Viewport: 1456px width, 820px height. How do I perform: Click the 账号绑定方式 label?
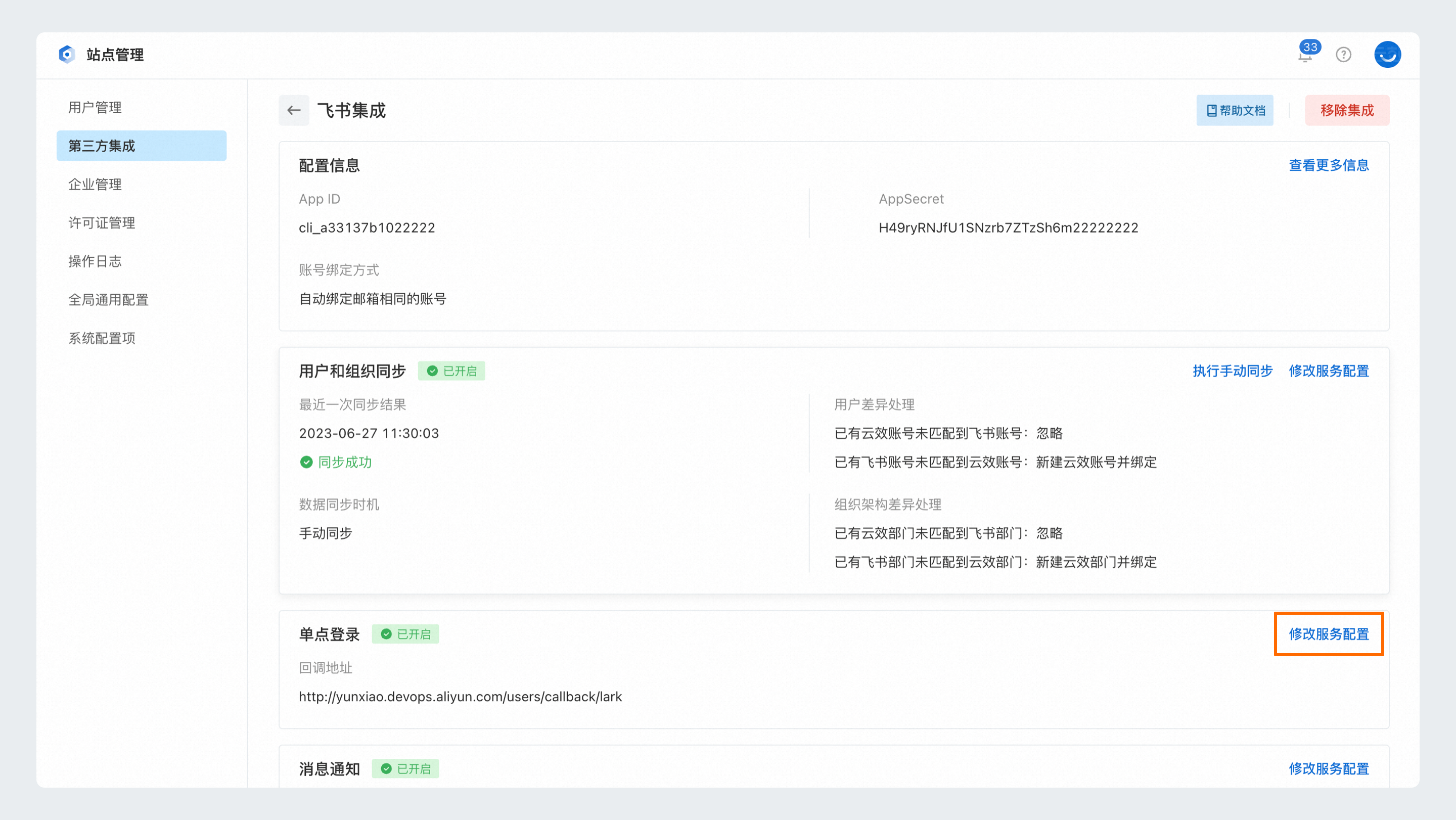(339, 270)
